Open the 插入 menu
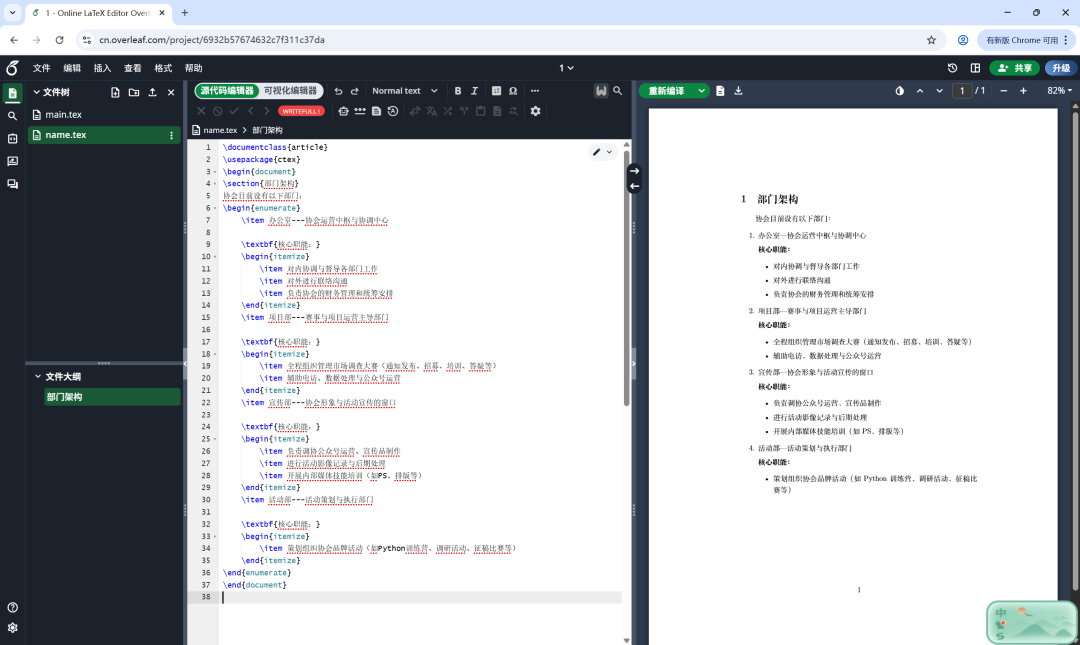The height and width of the screenshot is (645, 1080). click(x=102, y=68)
